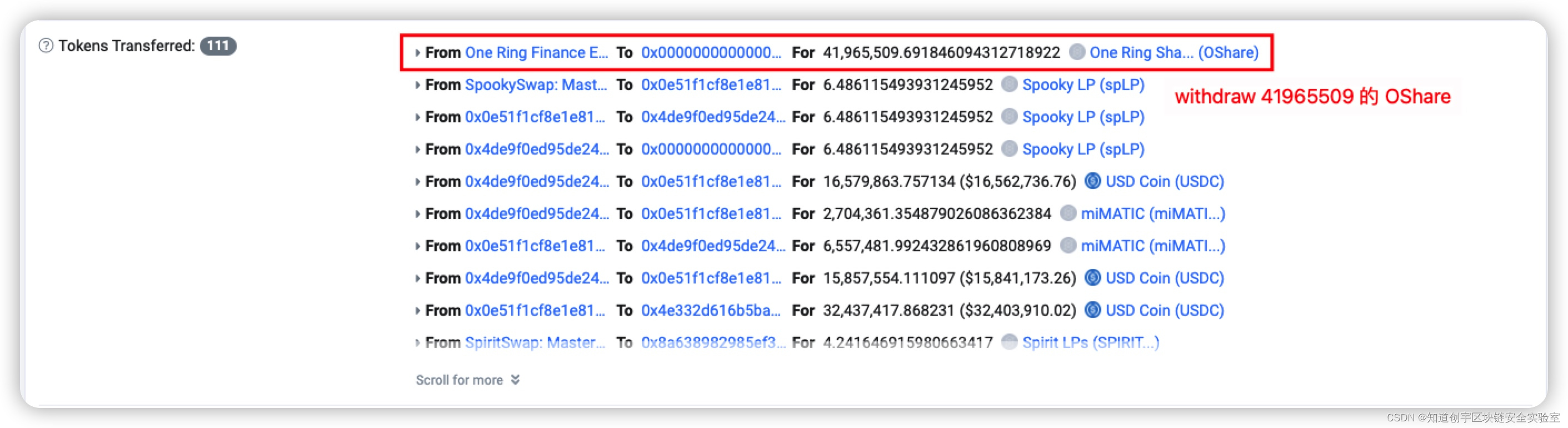
Task: Open Spooky LP (spLP) link in SpookySwap row
Action: point(1083,84)
